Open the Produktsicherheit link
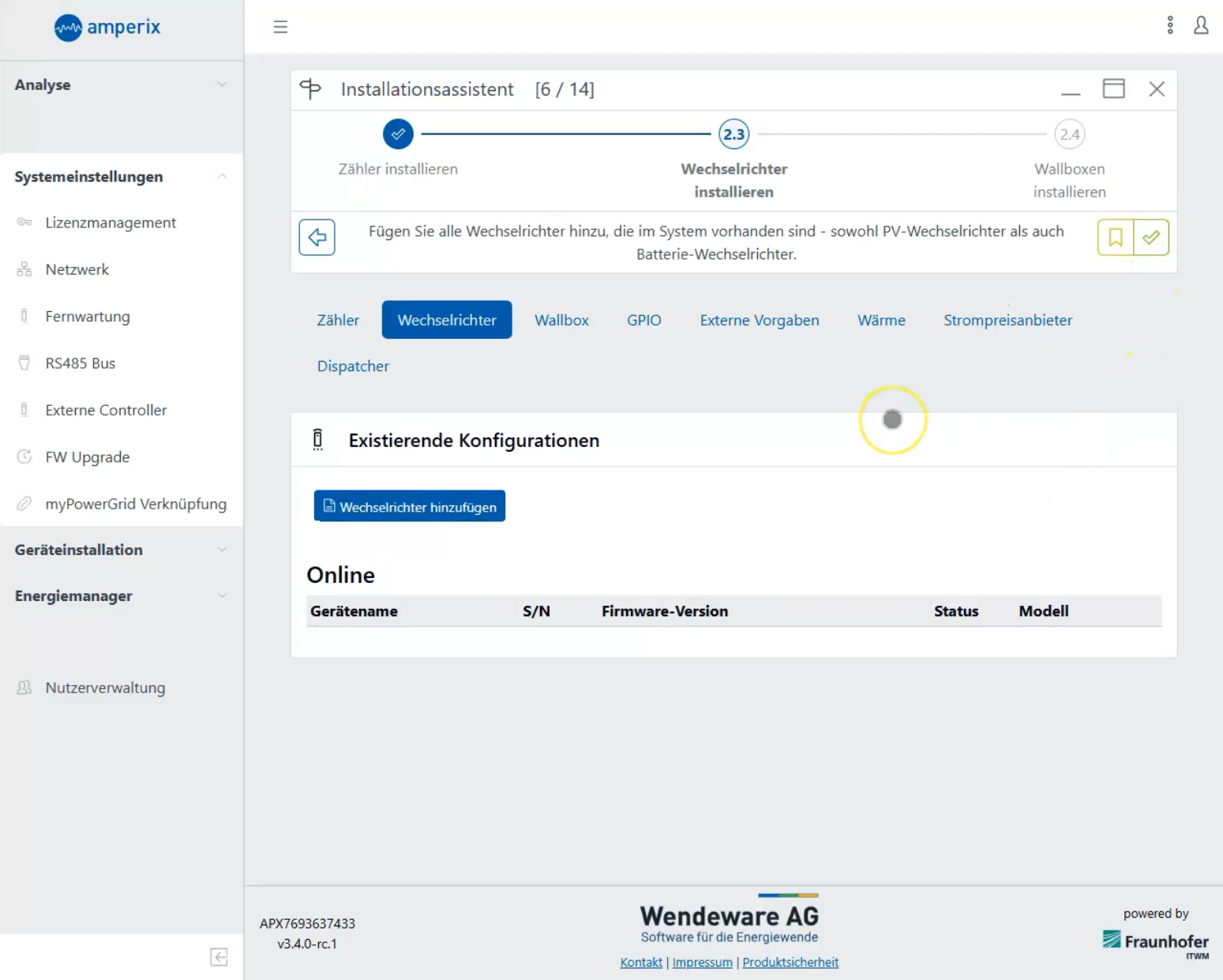 click(790, 962)
